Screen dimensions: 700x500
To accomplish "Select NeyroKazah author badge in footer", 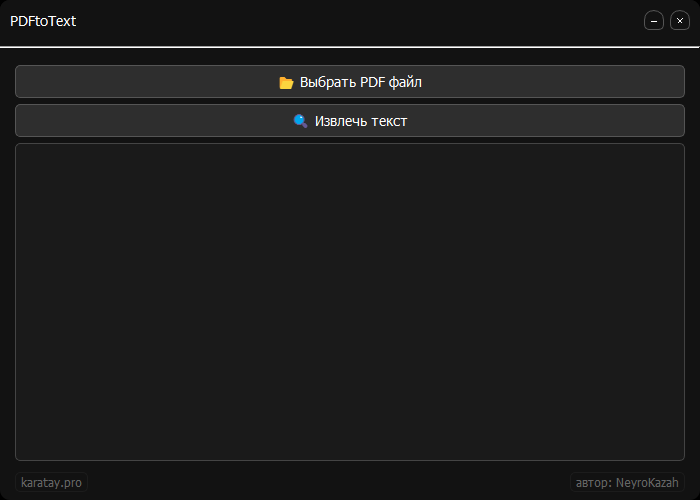I will [627, 482].
